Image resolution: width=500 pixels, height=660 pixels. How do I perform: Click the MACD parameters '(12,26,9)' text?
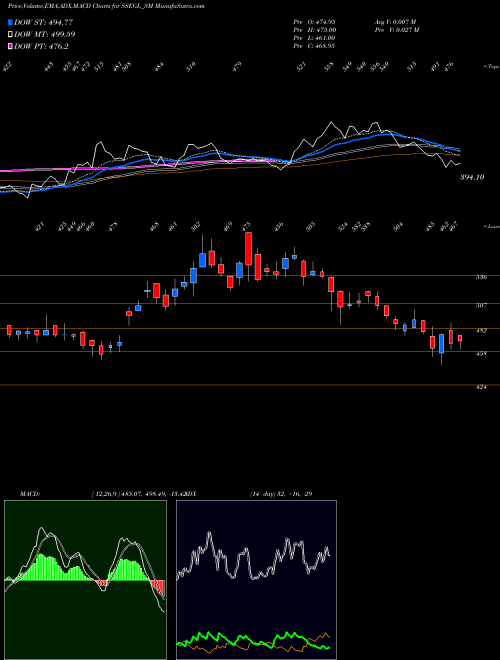pos(106,494)
